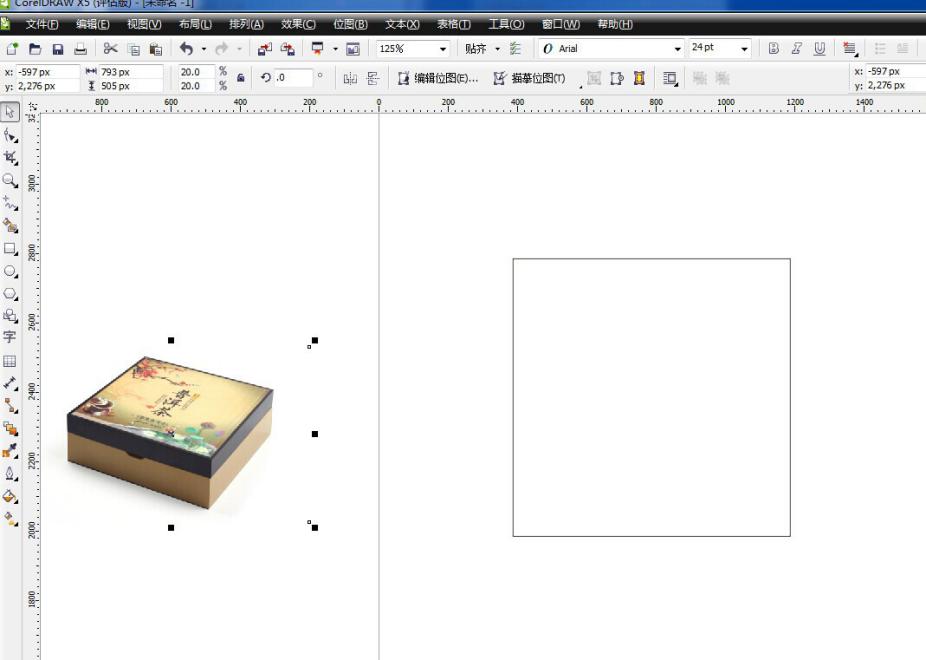The image size is (926, 660).
Task: Open the 24 pt font size dropdown
Action: 745,49
